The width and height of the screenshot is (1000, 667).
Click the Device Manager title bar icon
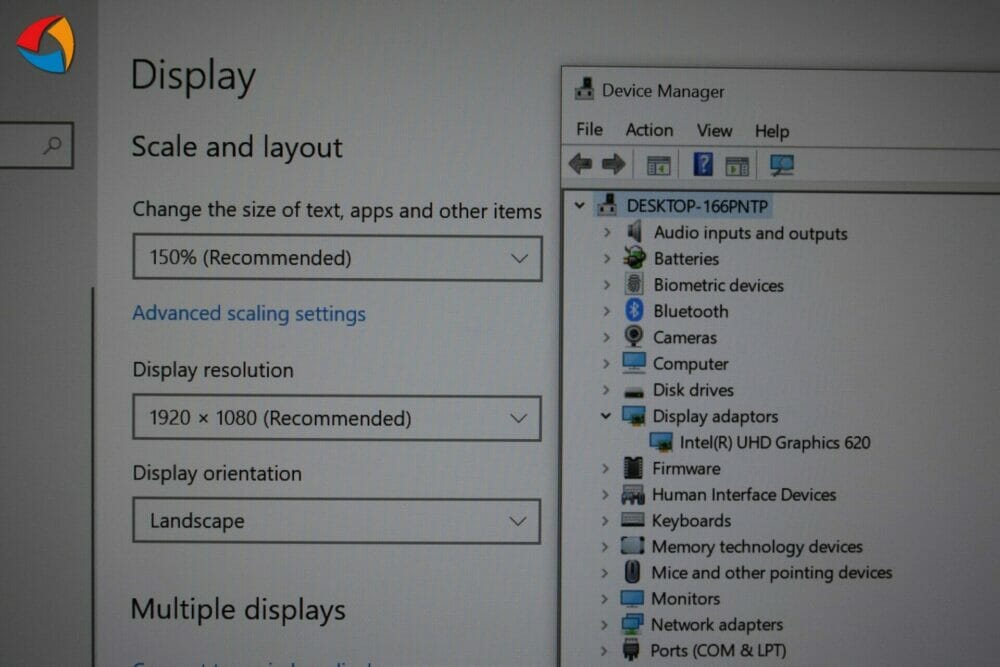[584, 89]
